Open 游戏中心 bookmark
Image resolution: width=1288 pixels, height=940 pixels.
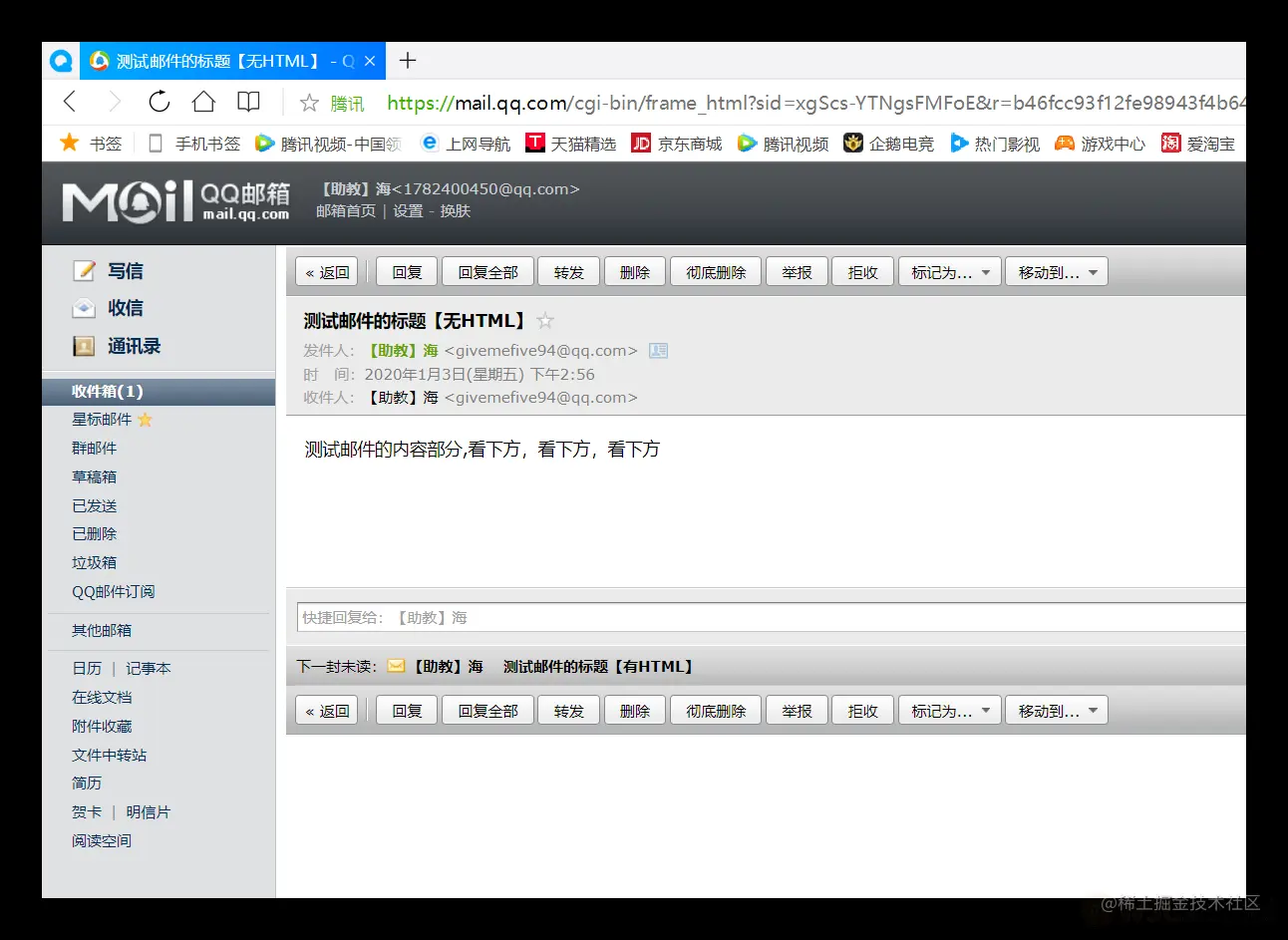coord(1100,144)
